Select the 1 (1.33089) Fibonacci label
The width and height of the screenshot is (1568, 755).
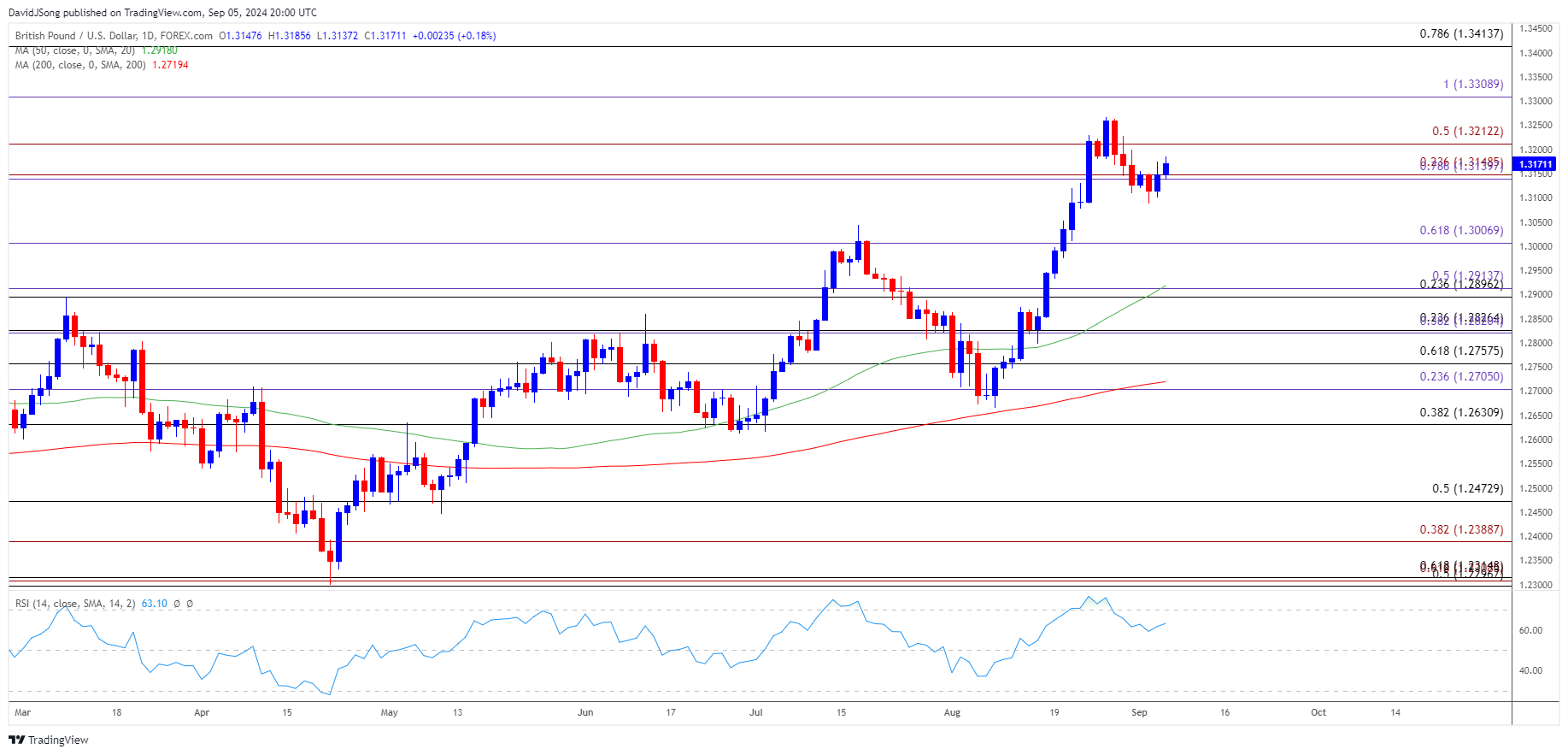1473,85
